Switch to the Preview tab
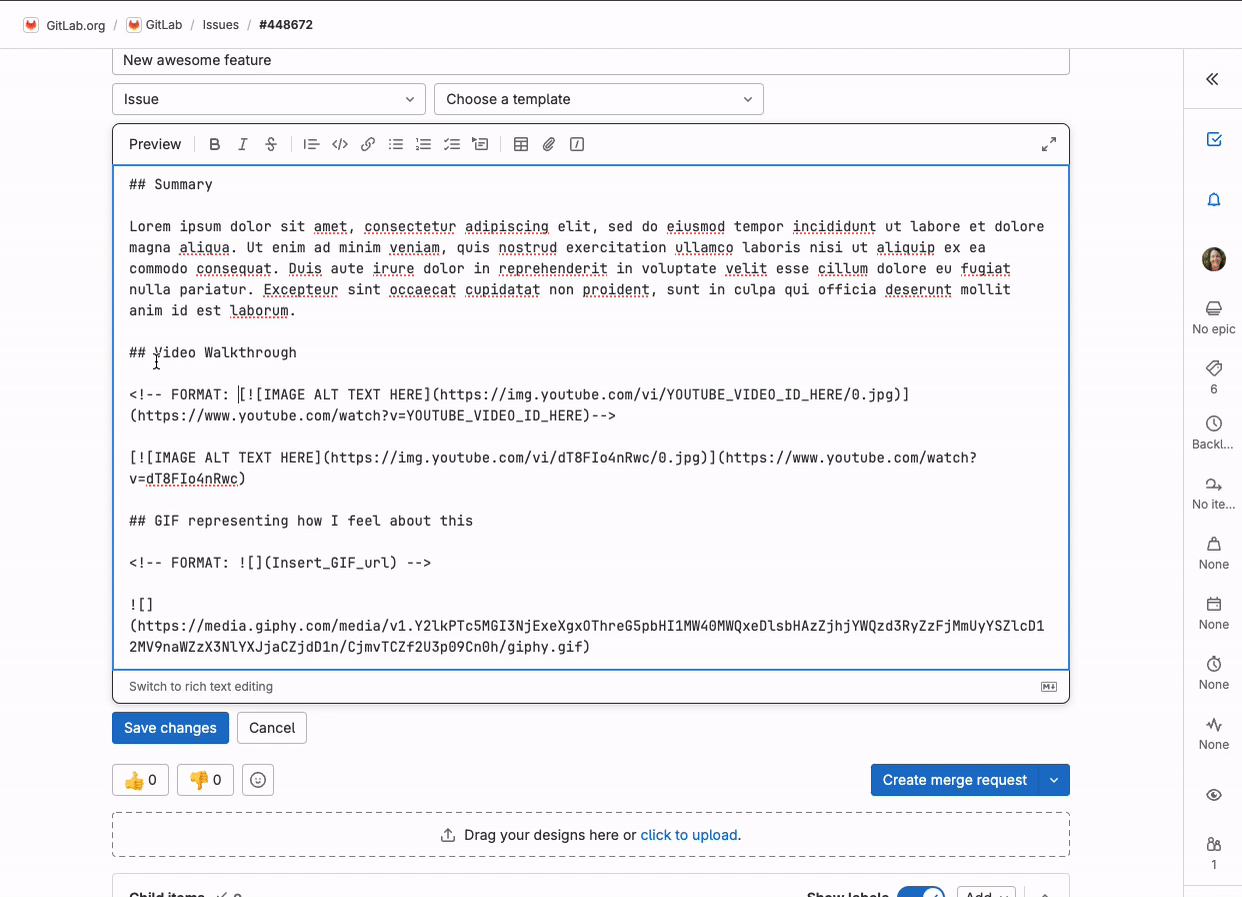Screen dimensions: 1242x897 [155, 144]
